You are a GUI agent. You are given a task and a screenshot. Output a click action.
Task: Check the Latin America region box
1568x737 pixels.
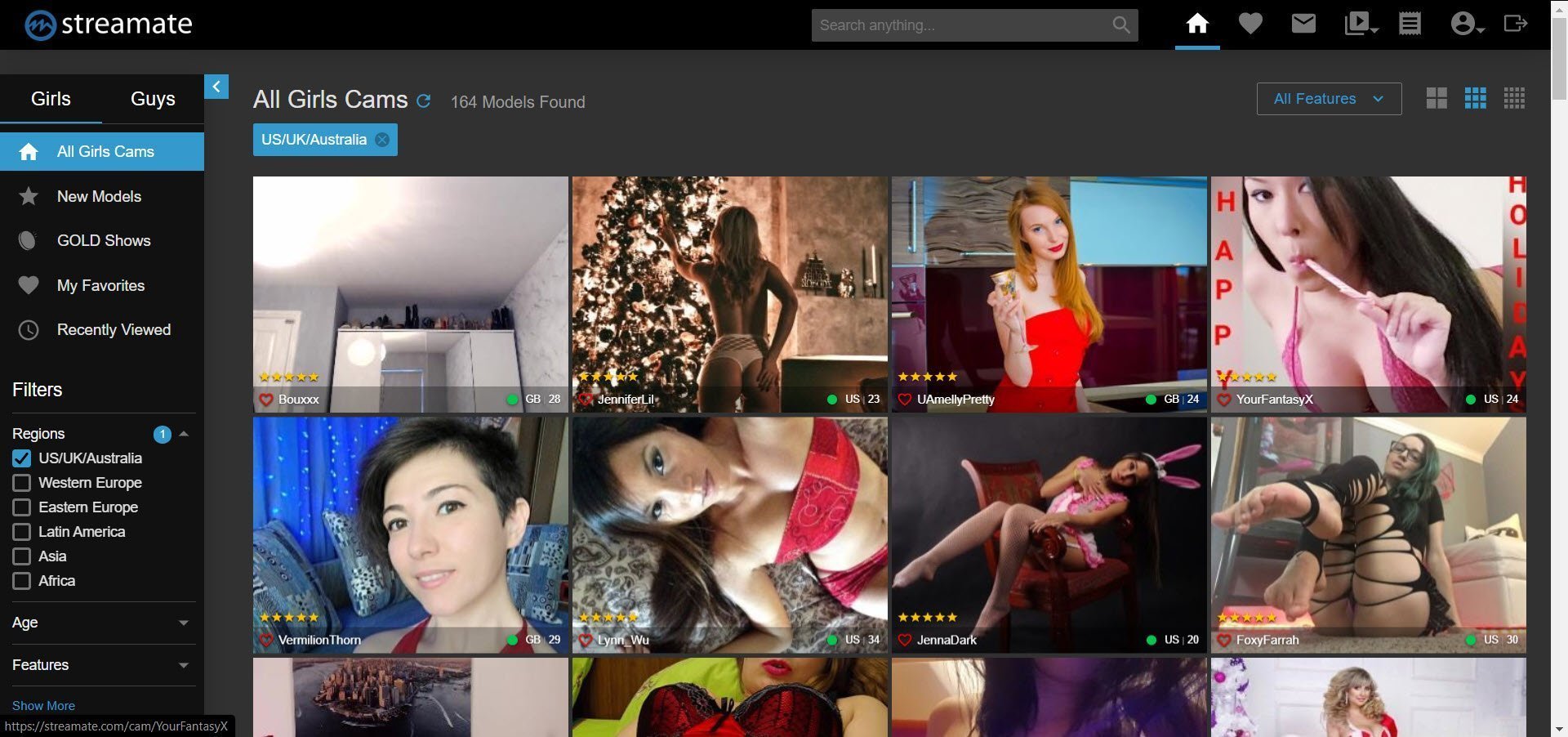[x=22, y=532]
